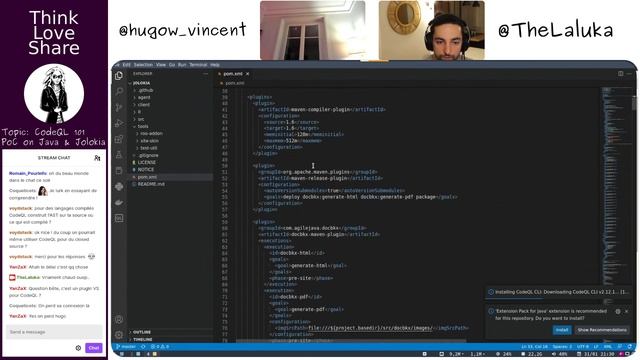
Task: Open the Testing beaker view
Action: coord(119,155)
